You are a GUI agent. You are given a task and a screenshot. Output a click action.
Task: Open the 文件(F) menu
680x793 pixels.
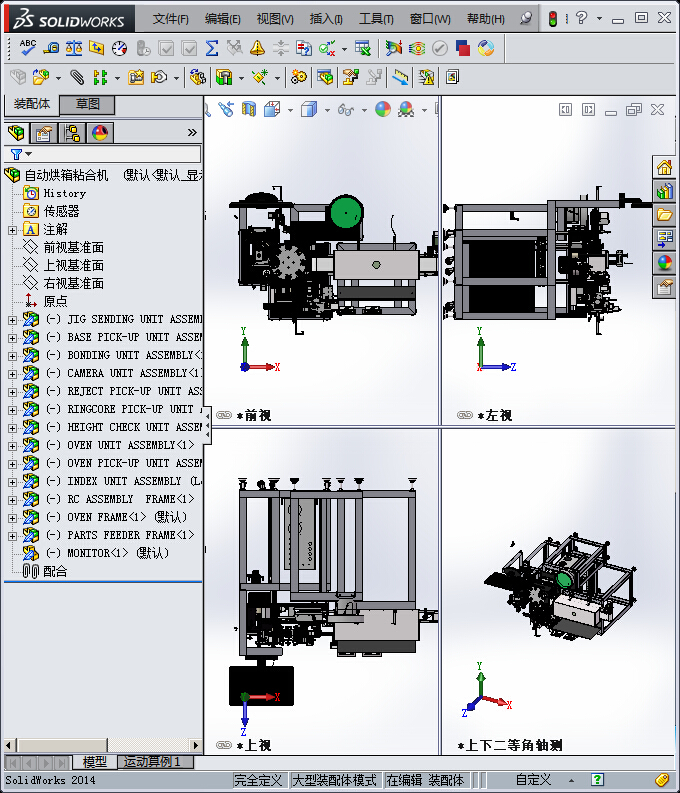pos(170,19)
